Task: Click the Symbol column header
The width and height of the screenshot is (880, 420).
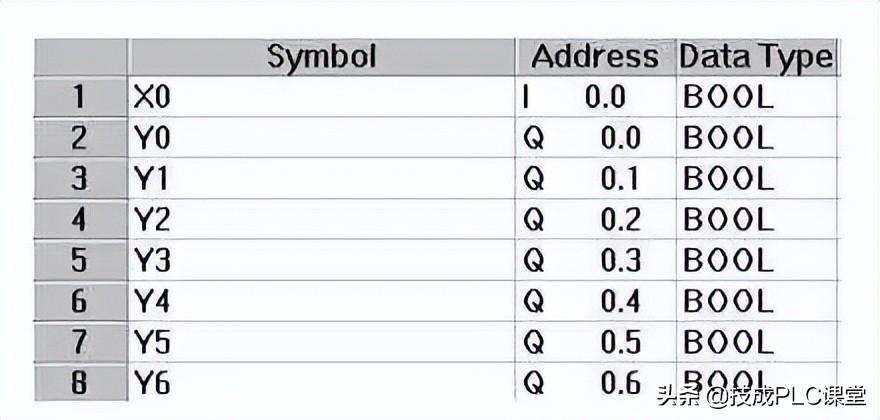Action: pyautogui.click(x=321, y=57)
